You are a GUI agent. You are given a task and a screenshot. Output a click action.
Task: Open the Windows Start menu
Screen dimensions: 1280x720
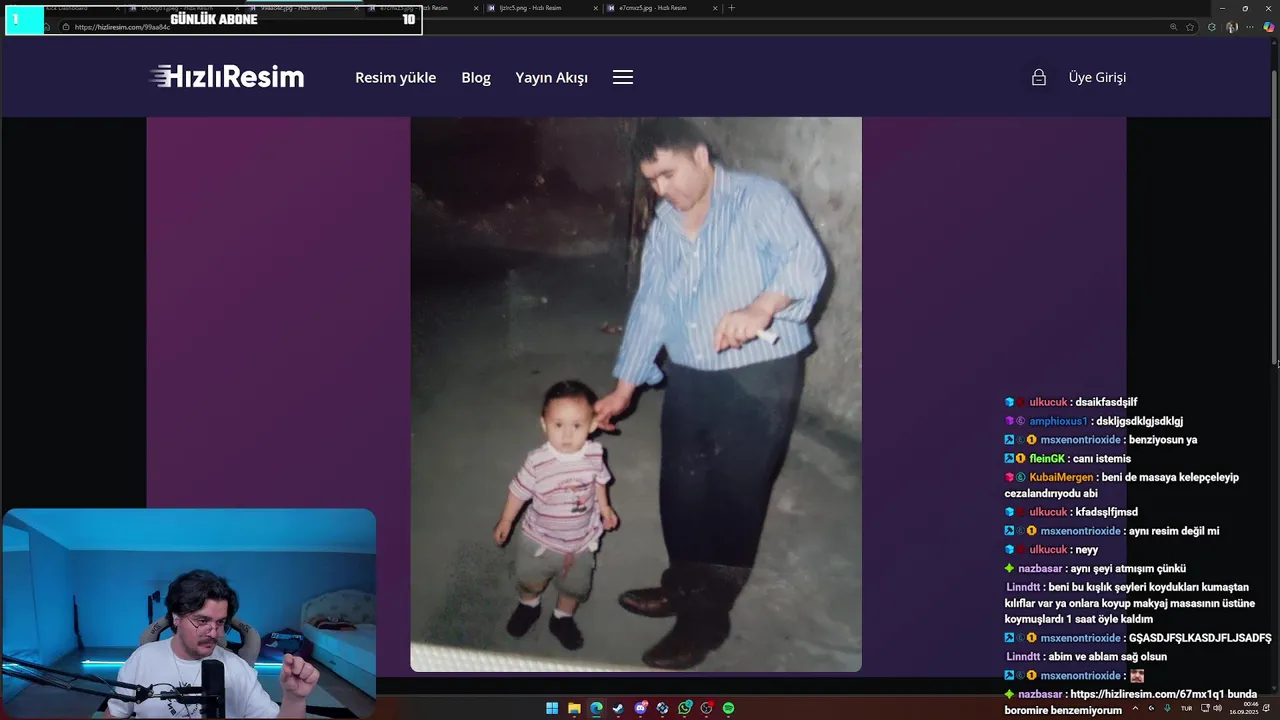552,708
